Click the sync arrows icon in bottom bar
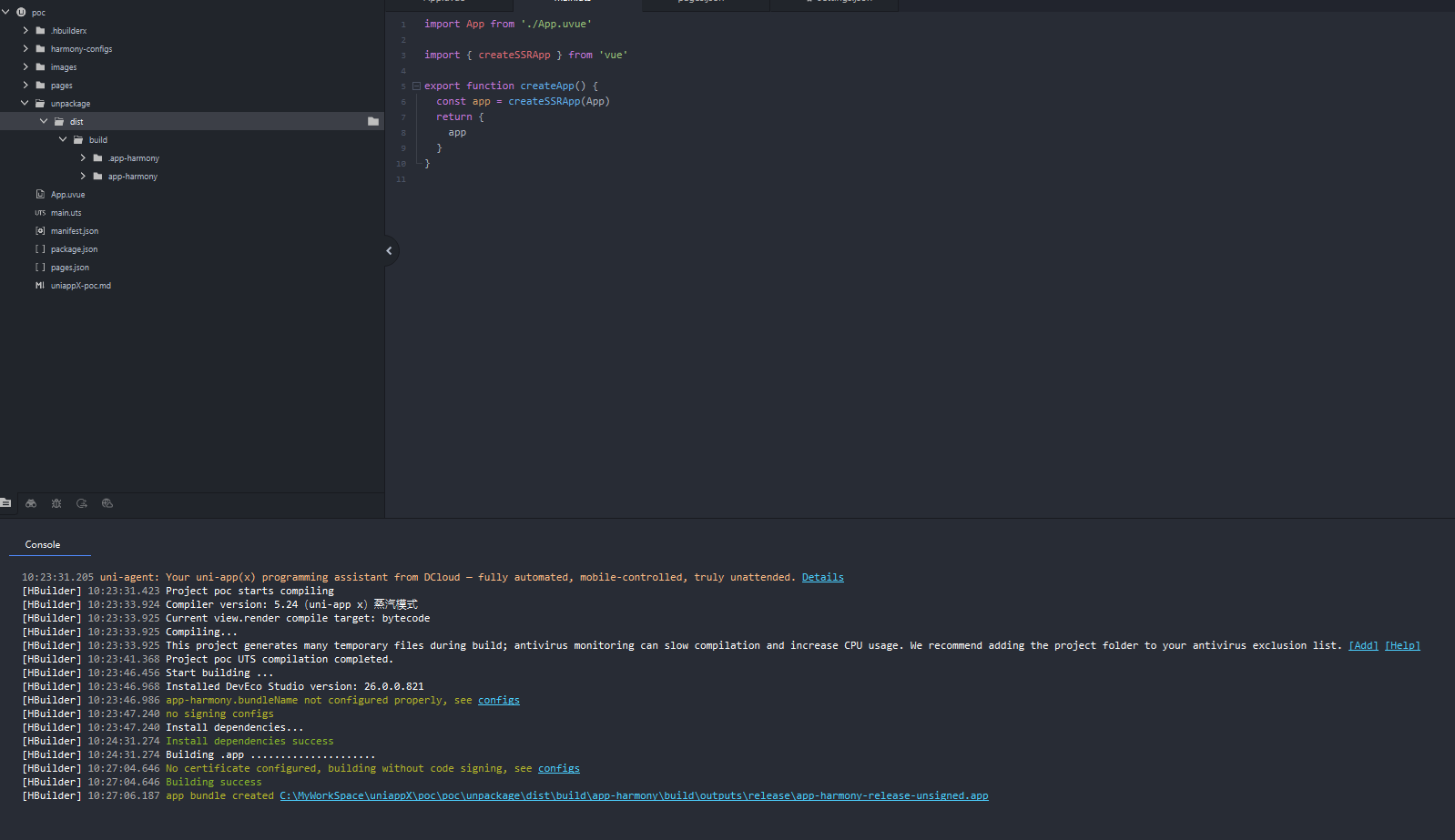 (82, 503)
